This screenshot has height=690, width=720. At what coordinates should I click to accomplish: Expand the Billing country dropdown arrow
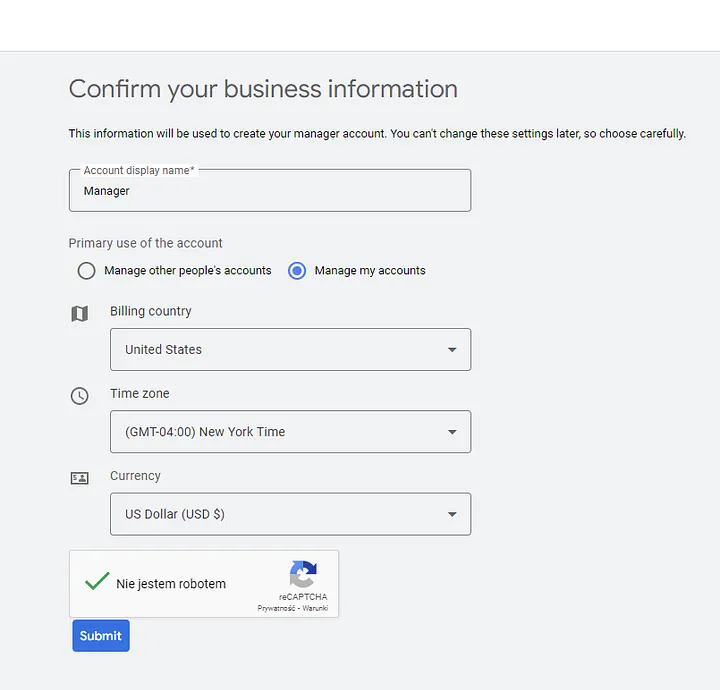[452, 350]
